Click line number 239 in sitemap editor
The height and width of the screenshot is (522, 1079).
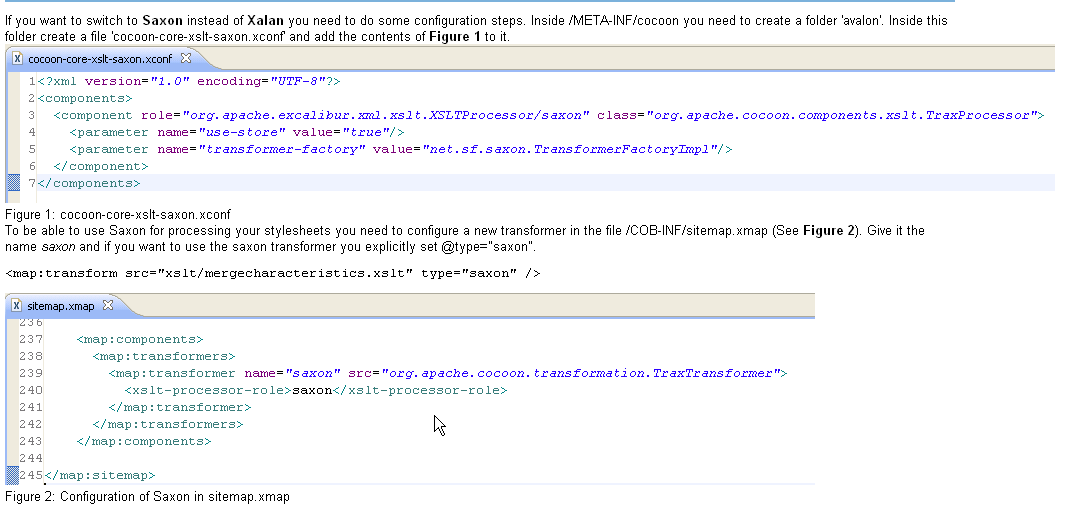31,373
